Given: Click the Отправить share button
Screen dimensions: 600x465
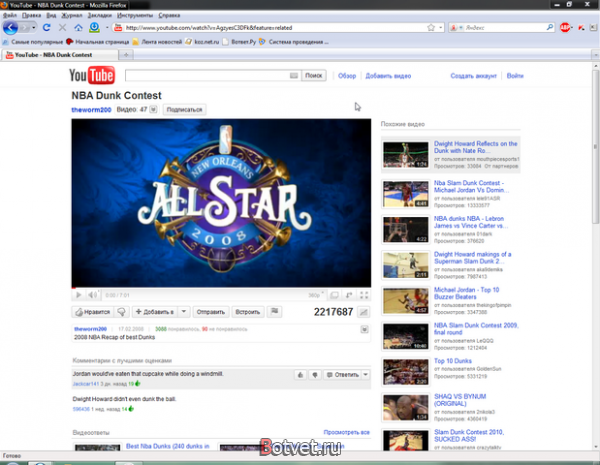Looking at the screenshot, I should (210, 312).
